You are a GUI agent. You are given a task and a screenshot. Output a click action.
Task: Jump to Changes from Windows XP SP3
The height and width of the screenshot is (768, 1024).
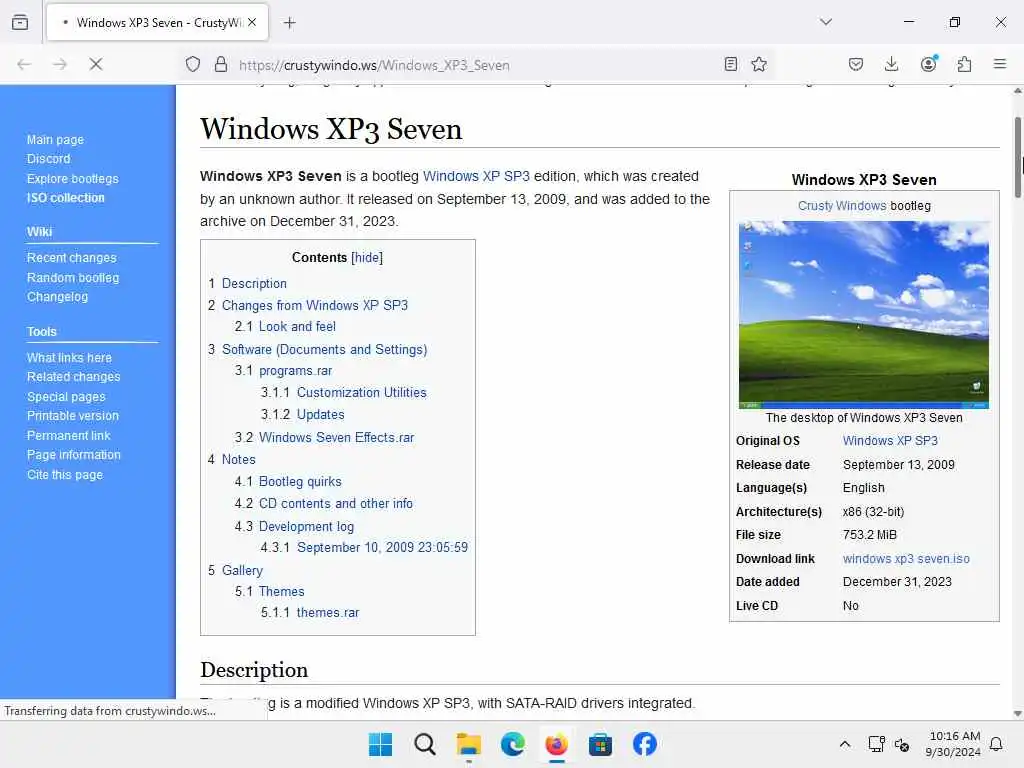[x=315, y=306]
